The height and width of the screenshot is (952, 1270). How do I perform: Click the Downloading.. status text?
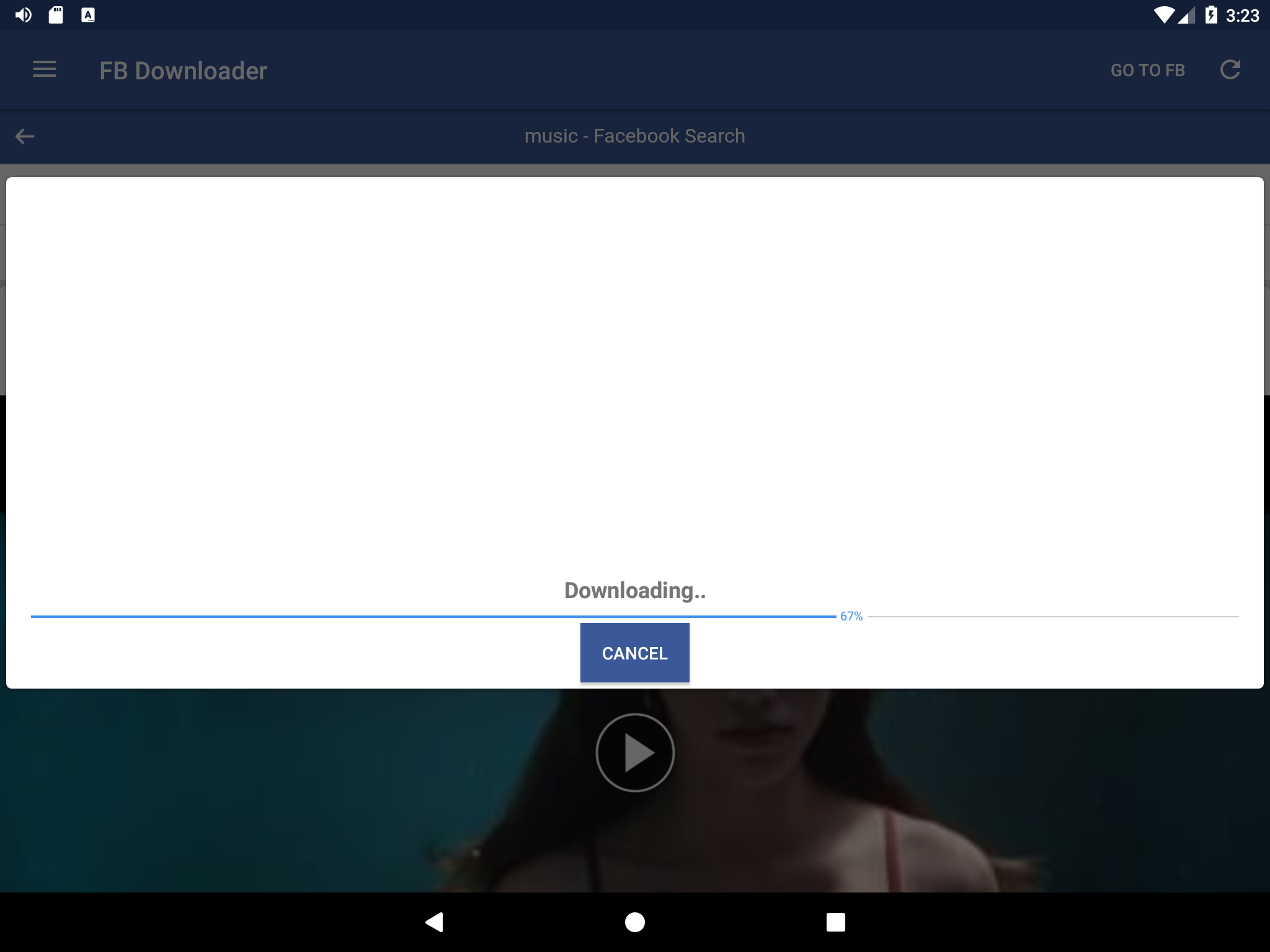pos(634,591)
